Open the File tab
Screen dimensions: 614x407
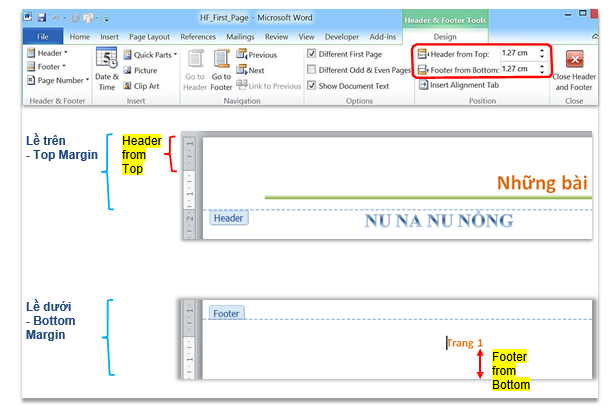43,36
